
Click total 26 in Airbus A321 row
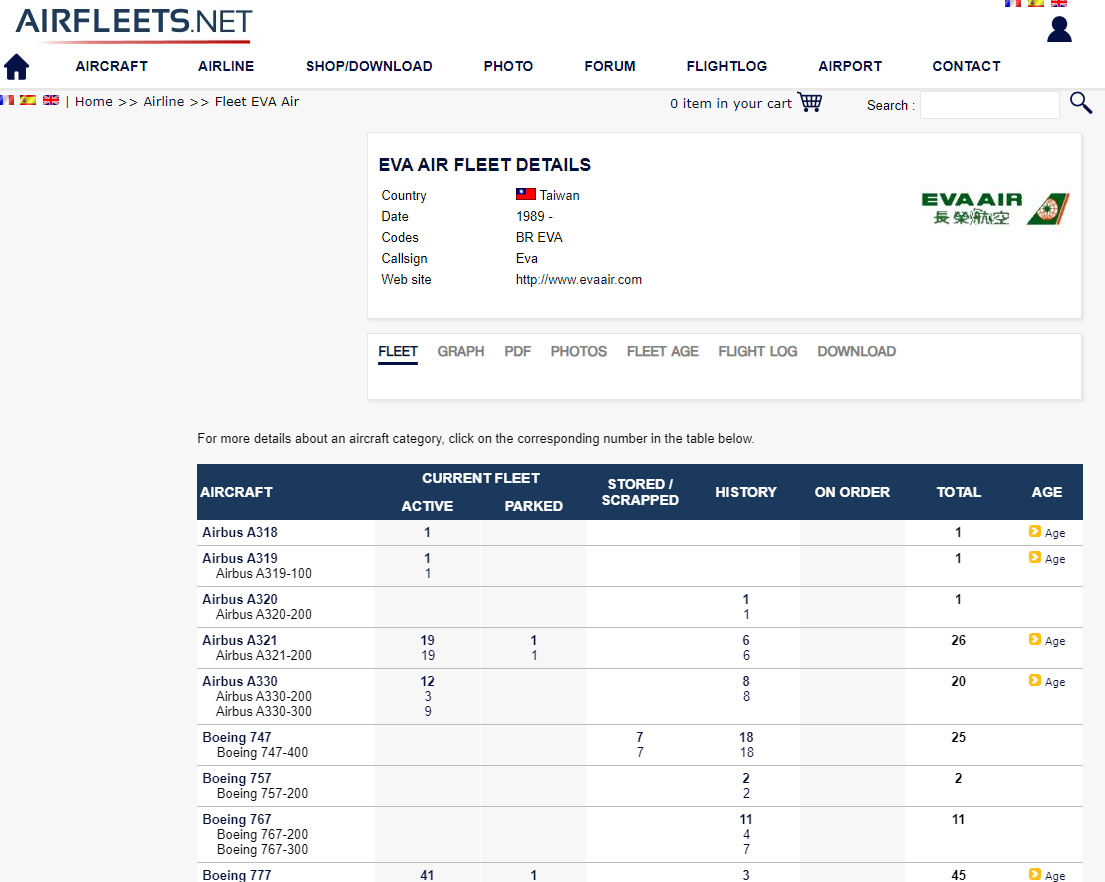click(958, 640)
